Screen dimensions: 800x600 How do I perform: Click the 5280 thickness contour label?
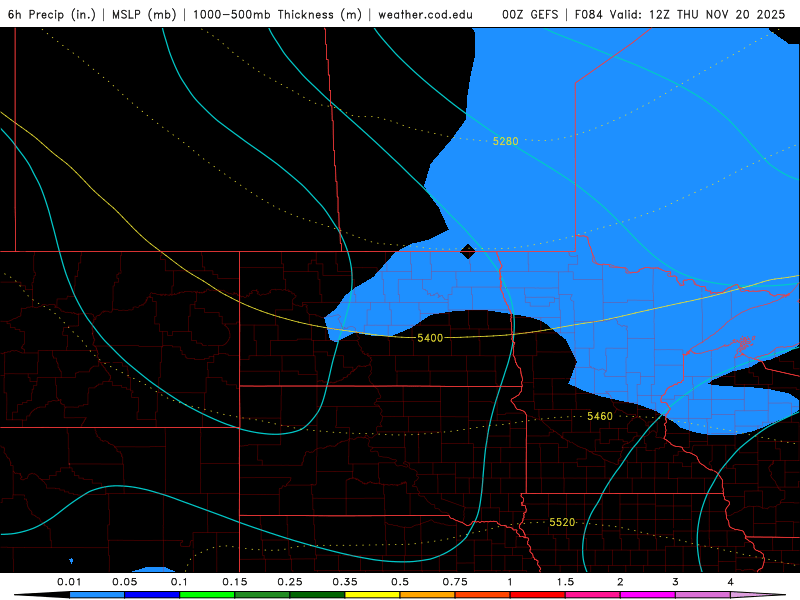point(506,141)
